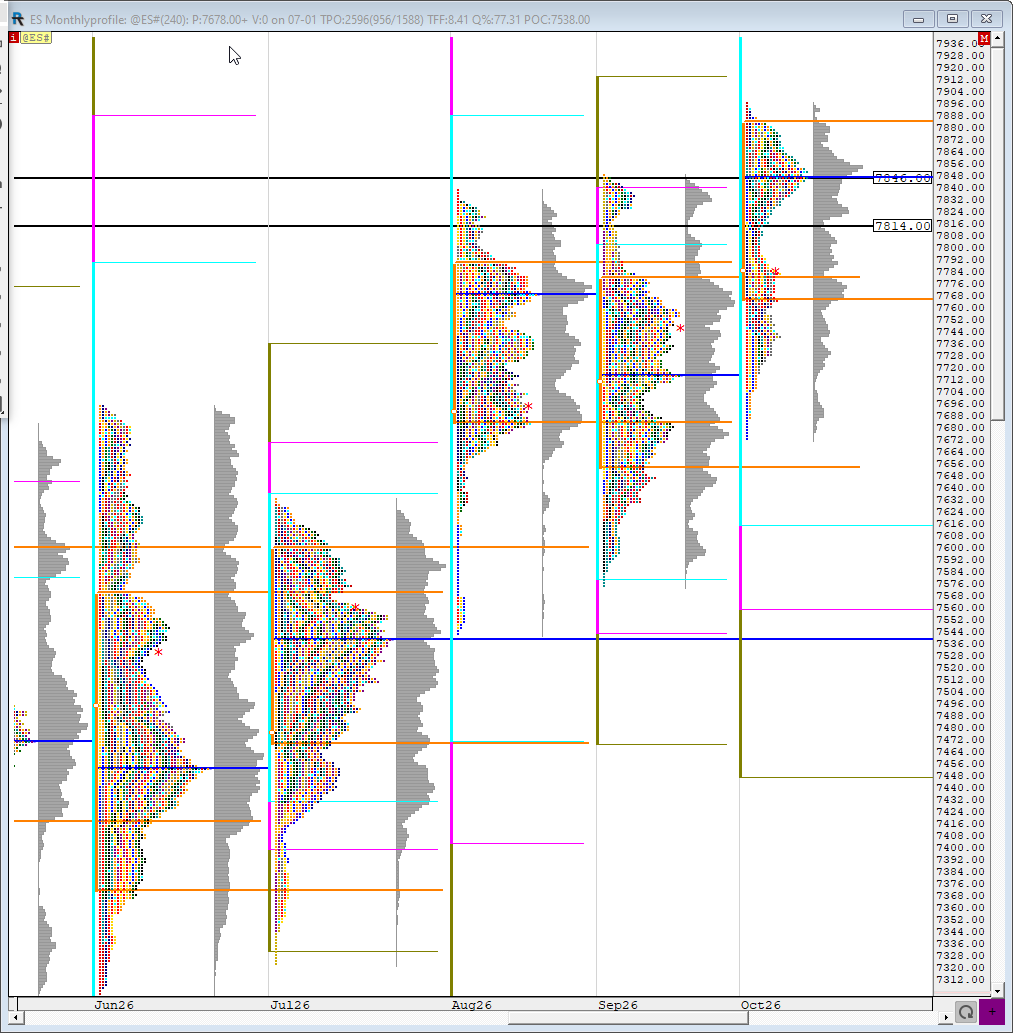Minimize the ES Monthlyprofile window
The height and width of the screenshot is (1033, 1013).
click(919, 19)
